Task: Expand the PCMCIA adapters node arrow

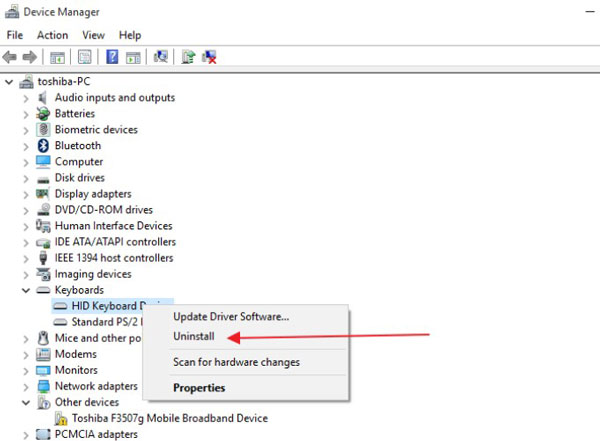Action: [x=26, y=435]
